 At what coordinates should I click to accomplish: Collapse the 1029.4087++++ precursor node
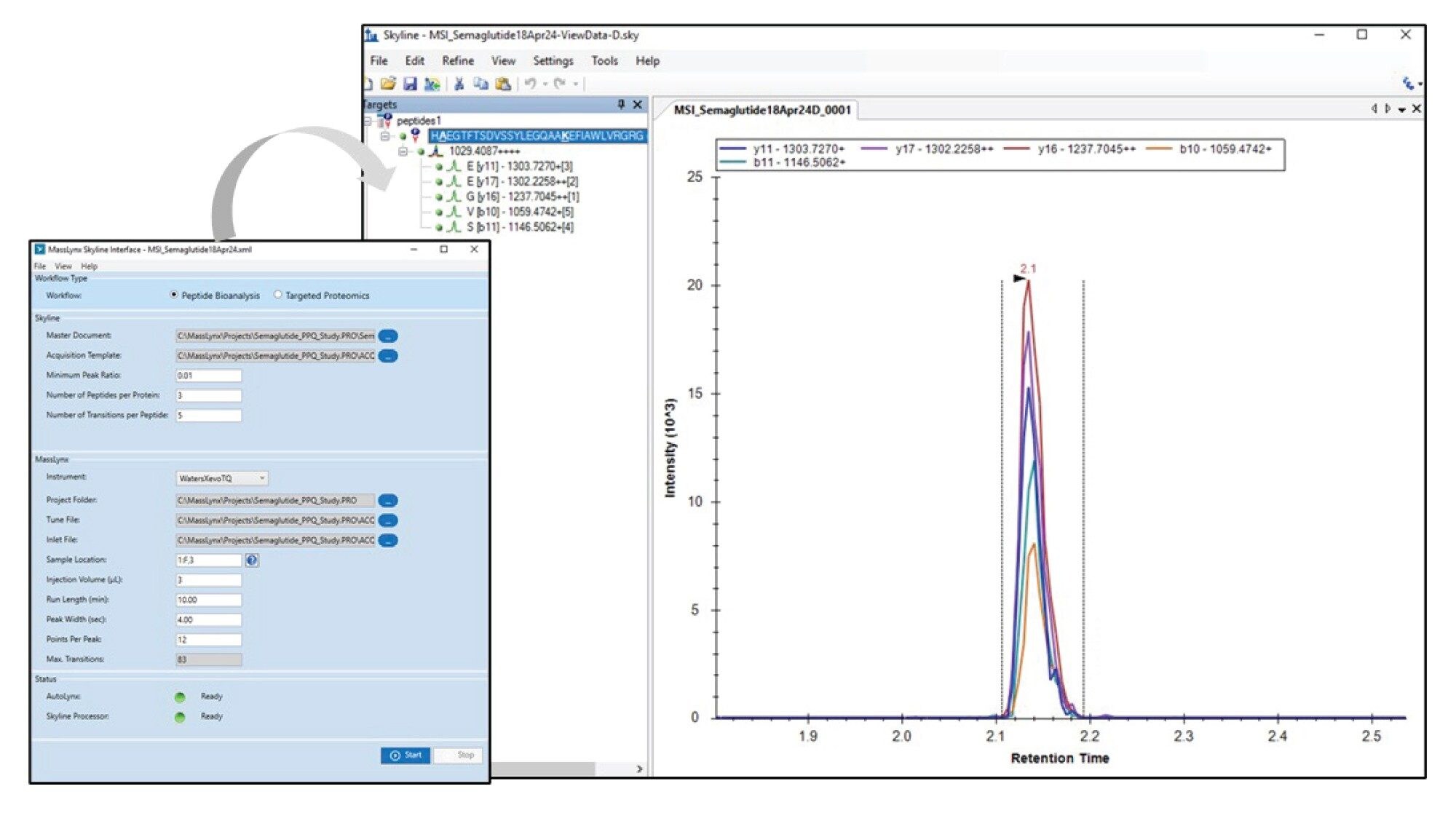click(x=403, y=151)
